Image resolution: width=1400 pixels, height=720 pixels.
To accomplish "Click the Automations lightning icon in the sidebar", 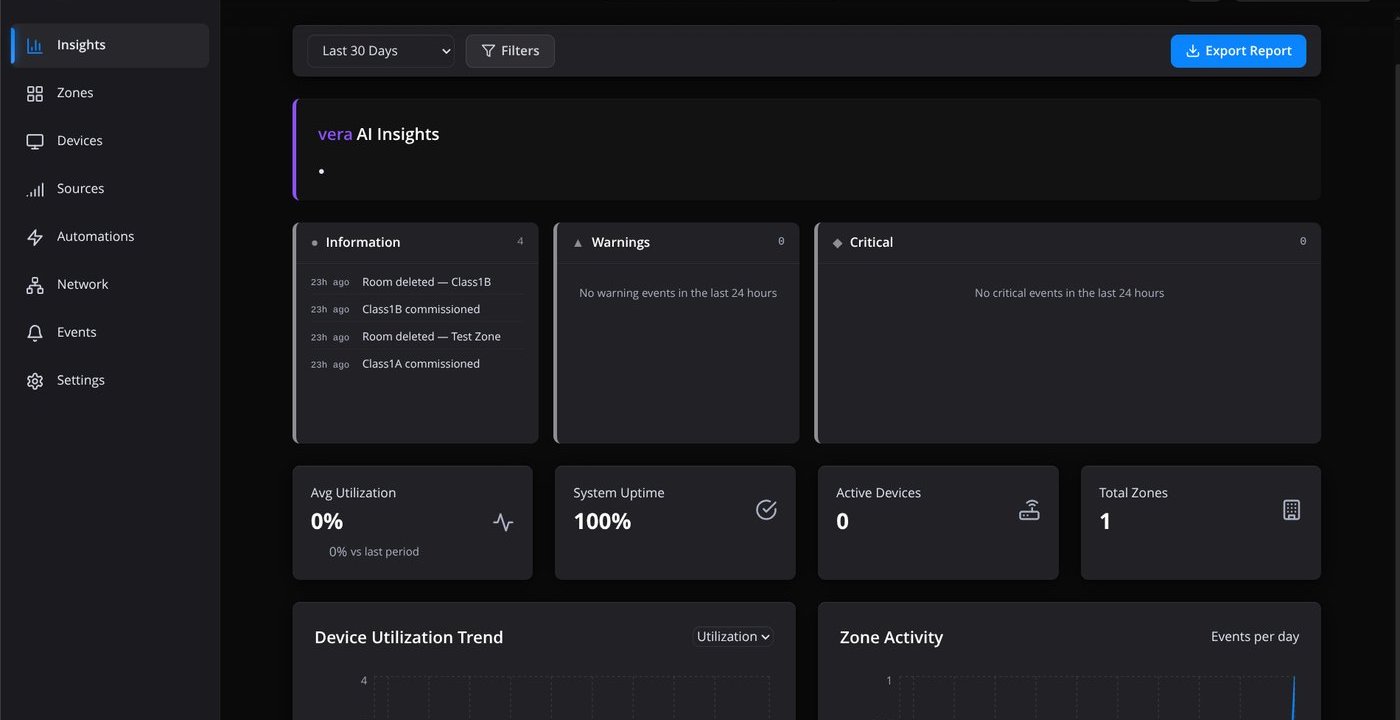I will click(35, 236).
